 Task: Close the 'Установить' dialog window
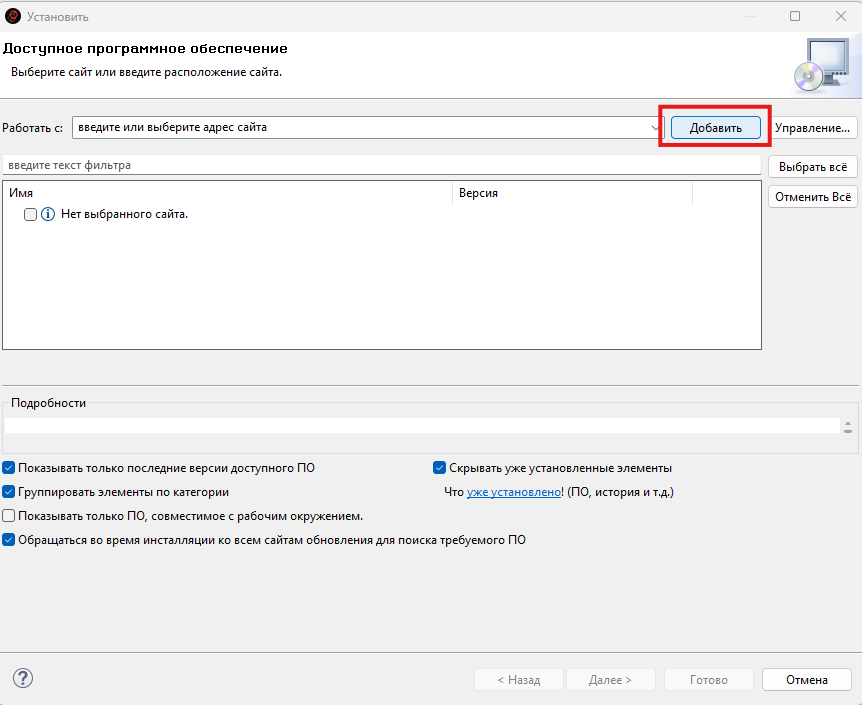click(x=841, y=16)
